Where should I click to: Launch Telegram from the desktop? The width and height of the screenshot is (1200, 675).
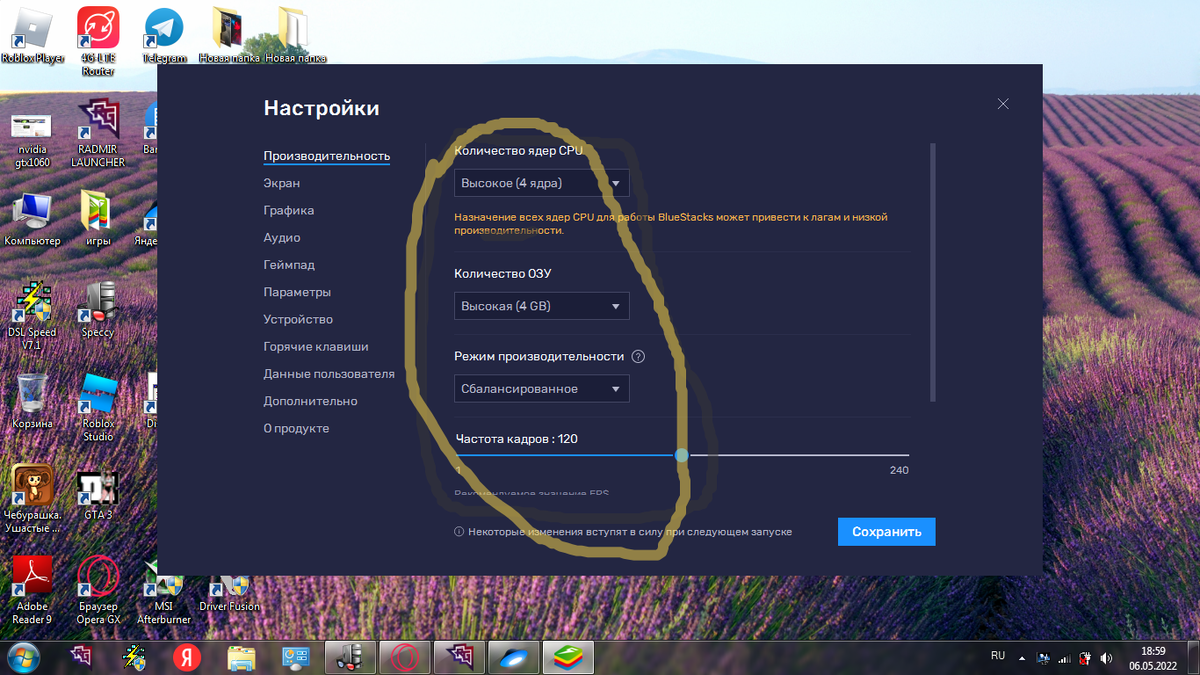pos(164,36)
